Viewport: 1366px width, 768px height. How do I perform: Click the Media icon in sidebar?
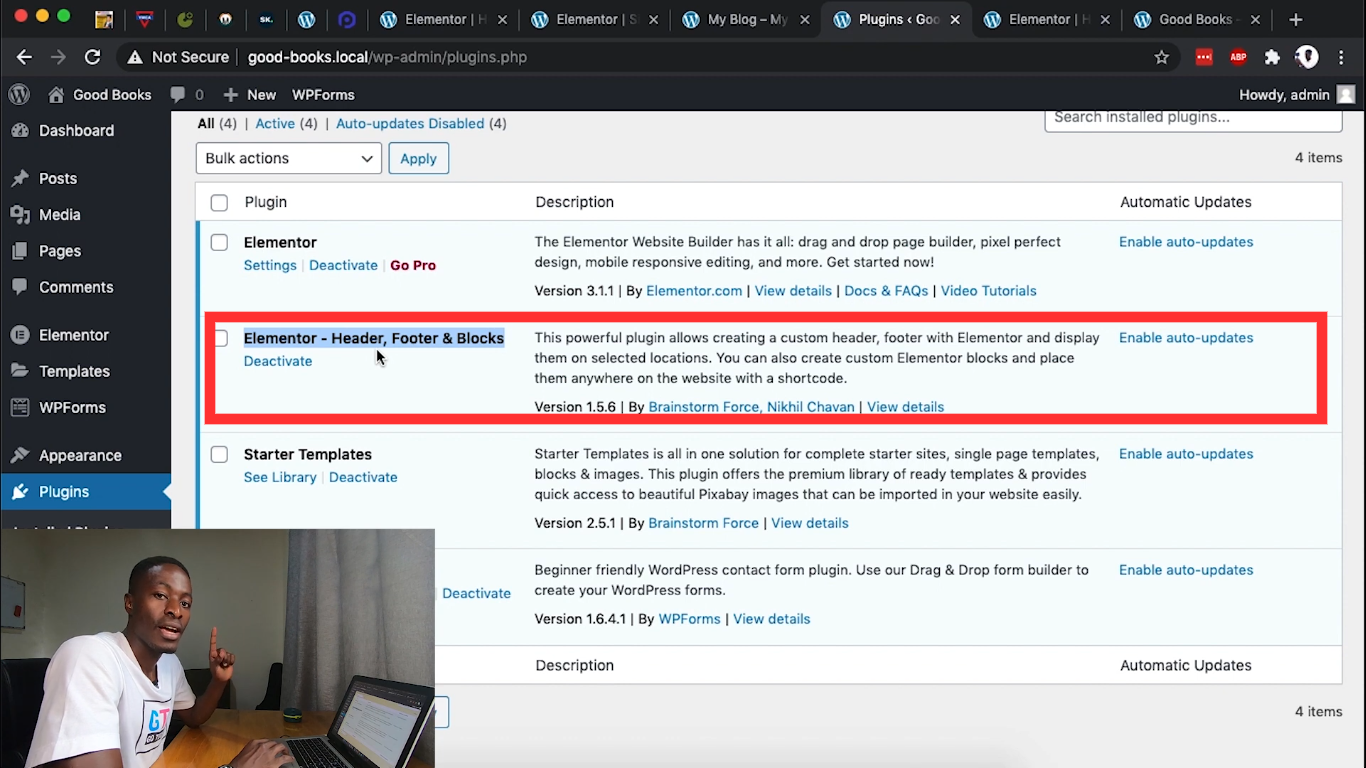click(x=19, y=214)
